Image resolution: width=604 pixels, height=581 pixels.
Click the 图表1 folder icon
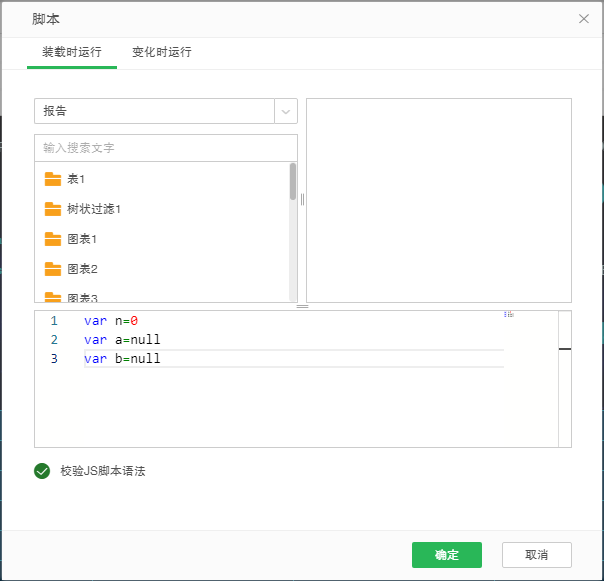click(x=53, y=239)
